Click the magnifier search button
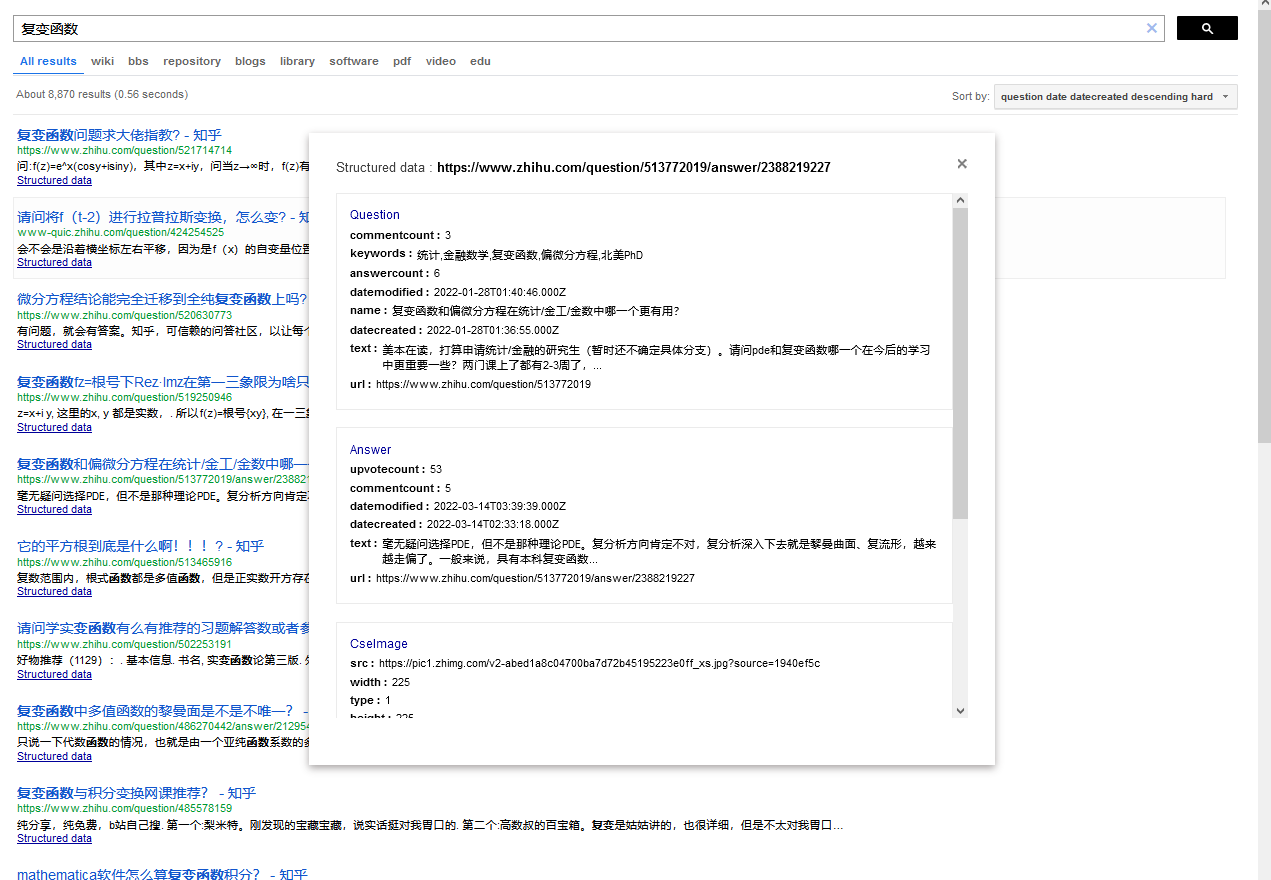 [x=1206, y=28]
